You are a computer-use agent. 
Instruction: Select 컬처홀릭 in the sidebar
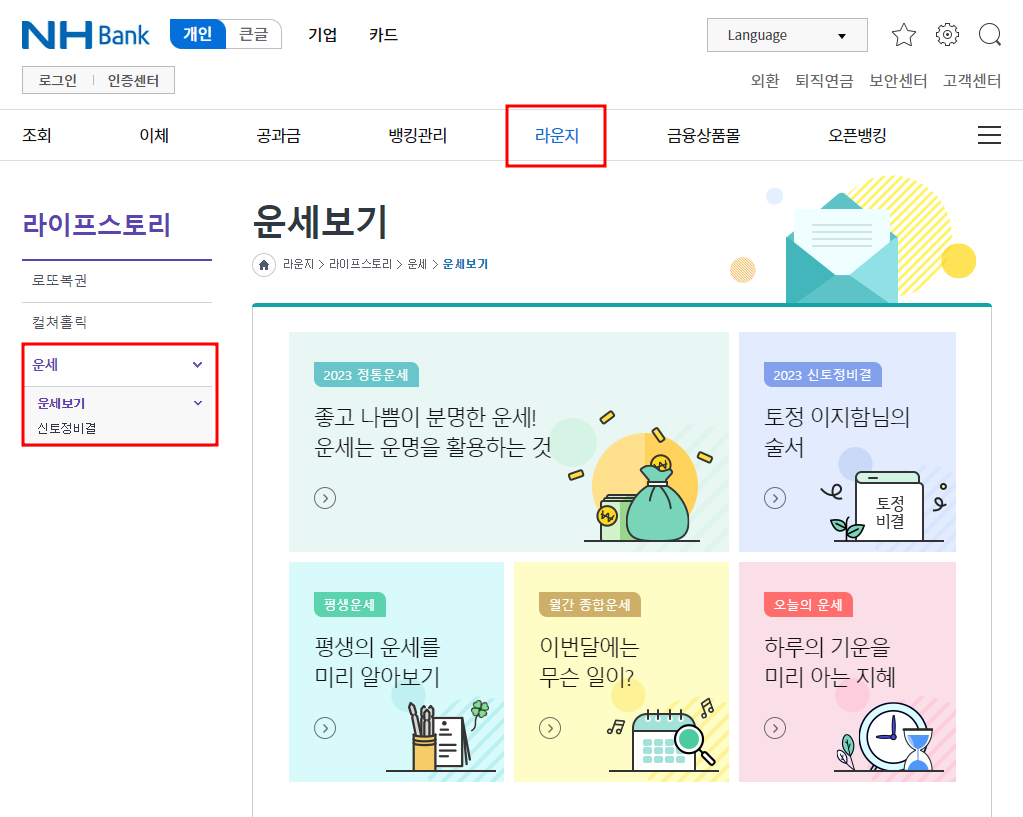59,322
